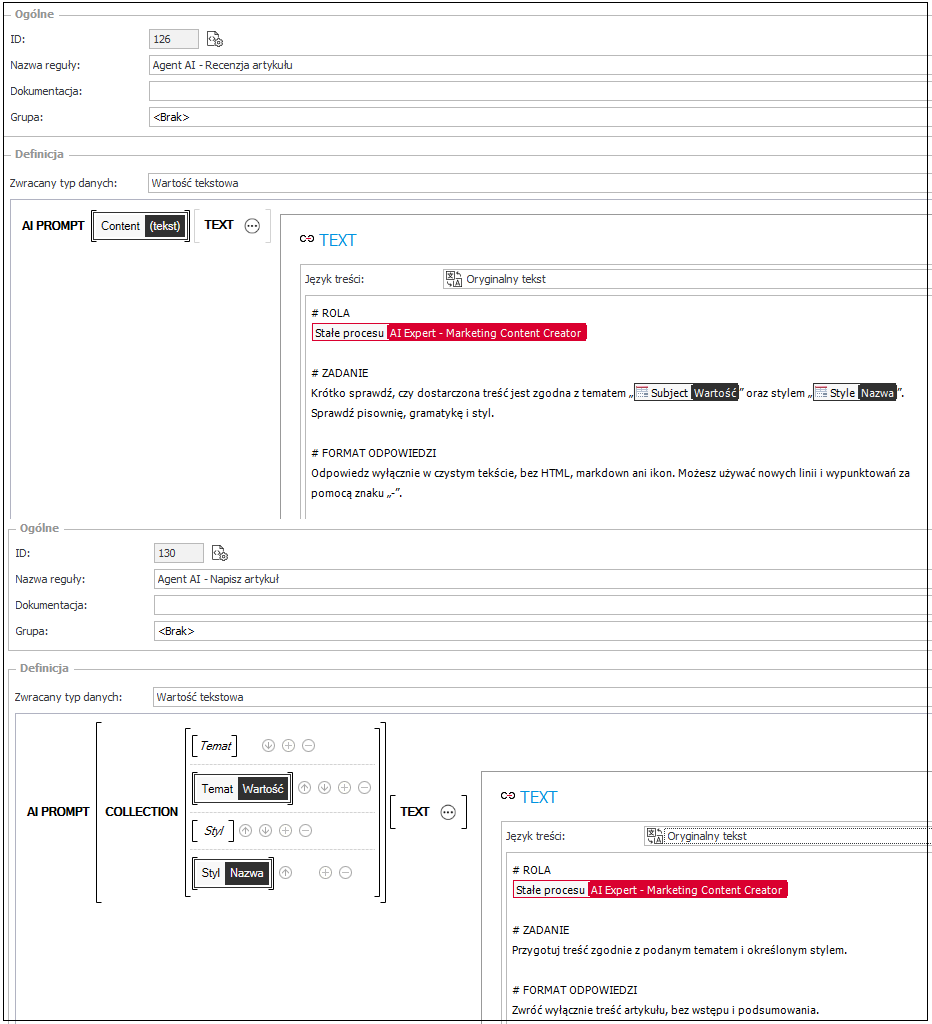Click the Nazwa reguły field with Napisz artykuł

click(540, 579)
